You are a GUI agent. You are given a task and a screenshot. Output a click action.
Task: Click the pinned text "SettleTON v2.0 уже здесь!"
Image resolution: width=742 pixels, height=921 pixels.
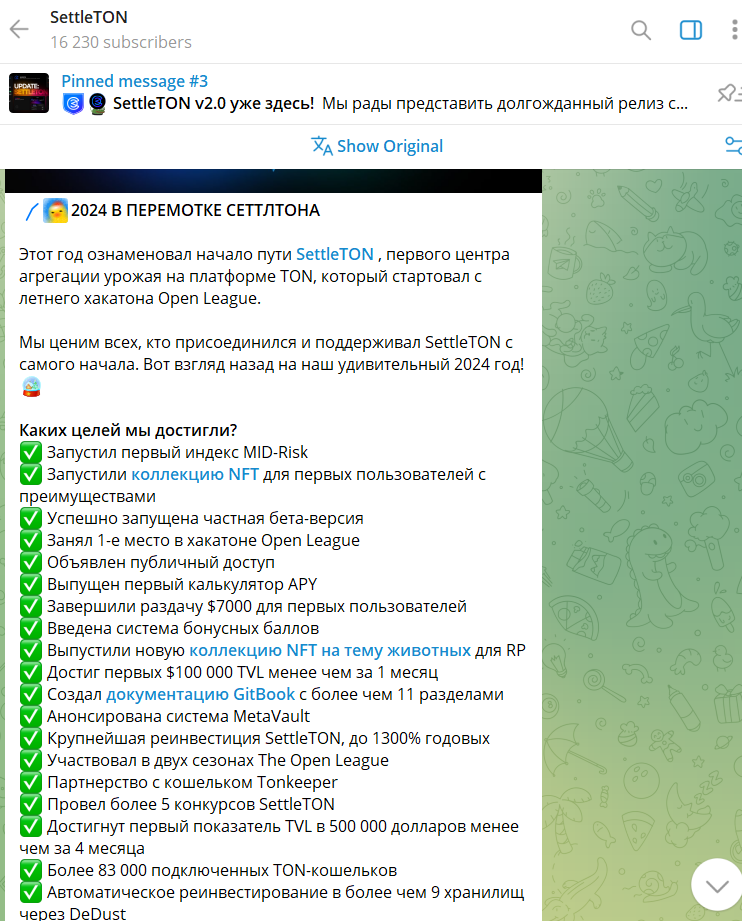(x=213, y=103)
